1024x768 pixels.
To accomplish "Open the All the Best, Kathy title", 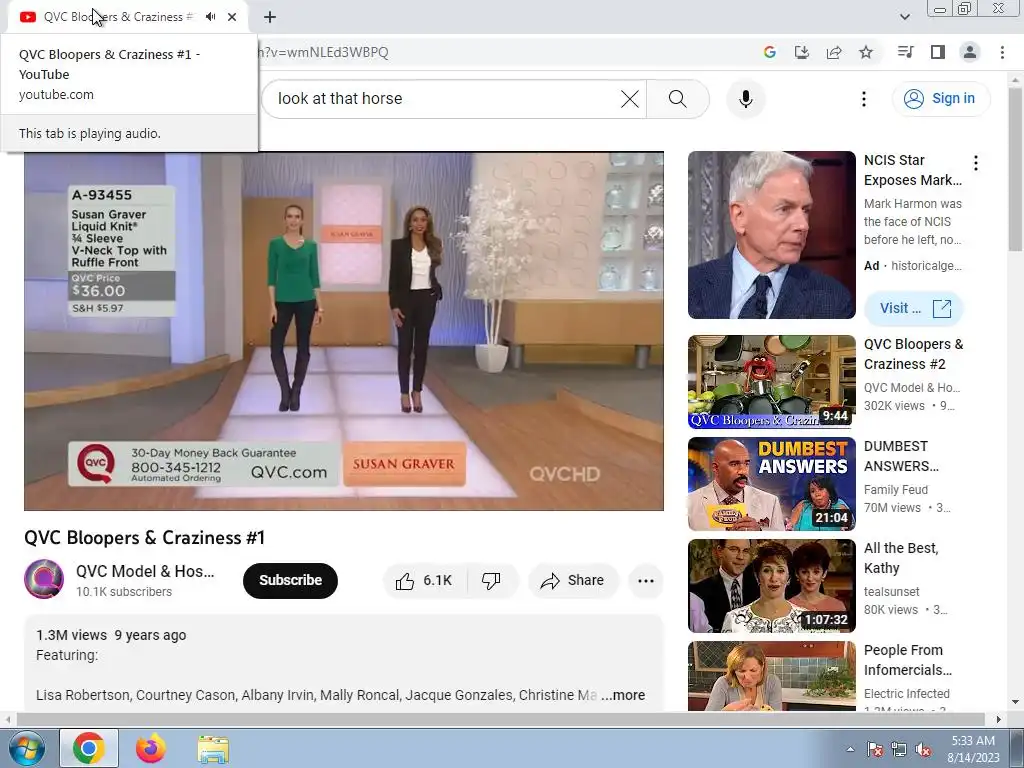I will click(x=901, y=558).
